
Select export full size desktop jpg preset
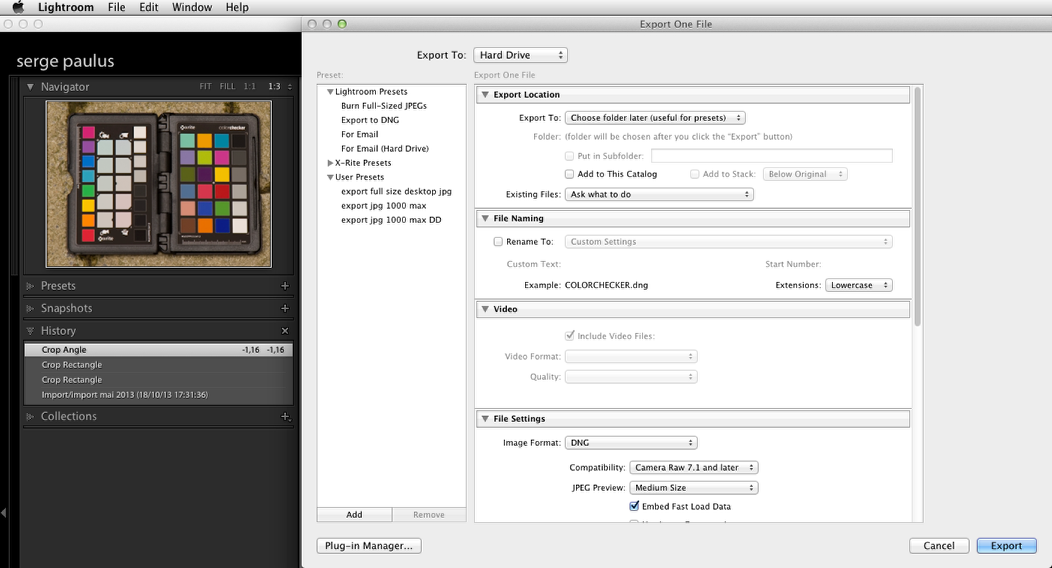396,191
